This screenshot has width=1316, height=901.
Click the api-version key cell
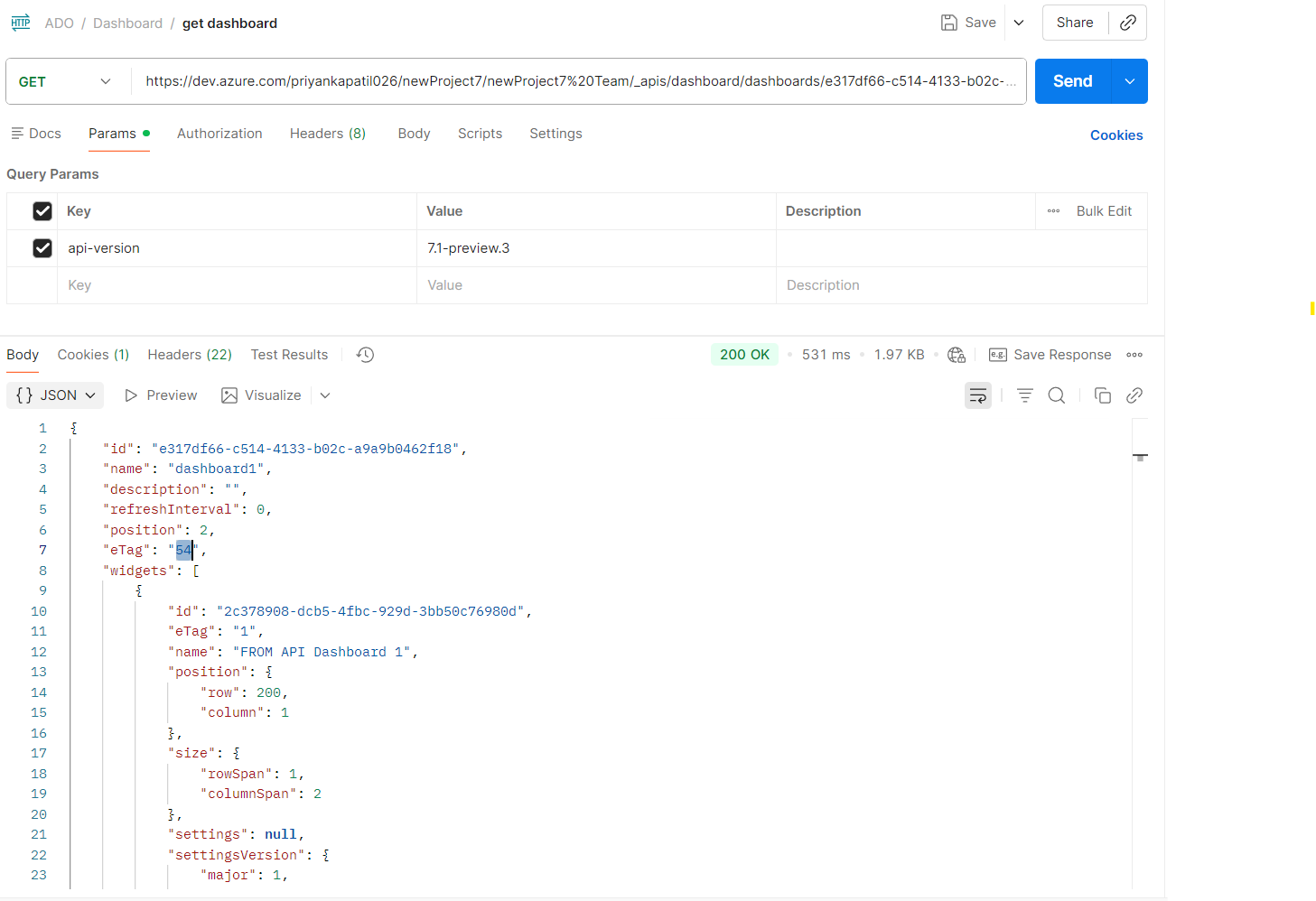[237, 248]
